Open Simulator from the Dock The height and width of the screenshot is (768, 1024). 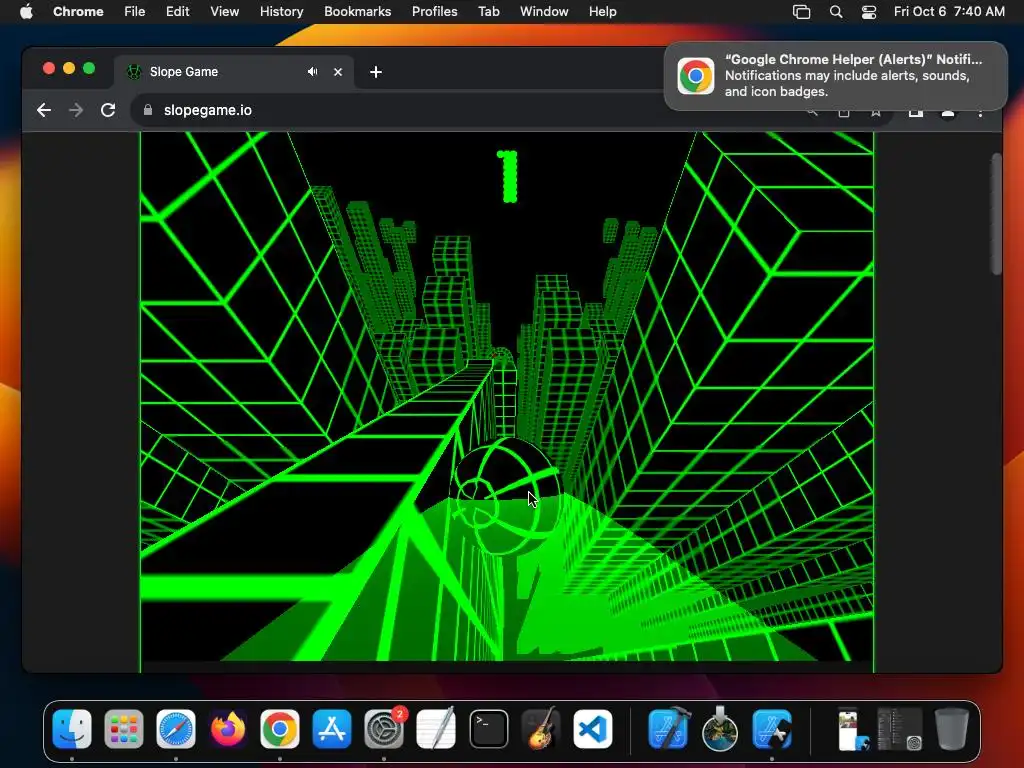(772, 729)
